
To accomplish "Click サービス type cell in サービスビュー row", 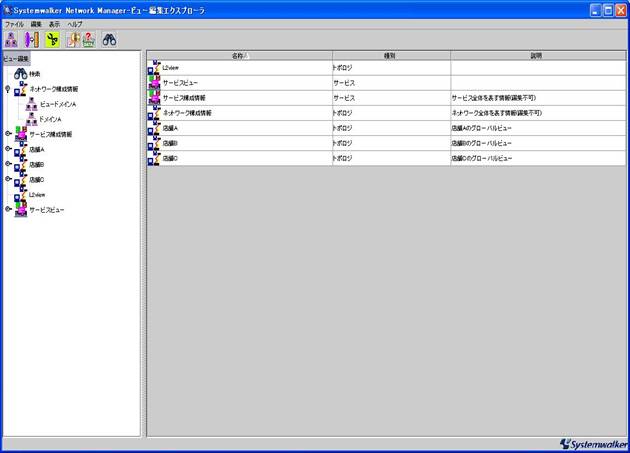I will pos(391,83).
